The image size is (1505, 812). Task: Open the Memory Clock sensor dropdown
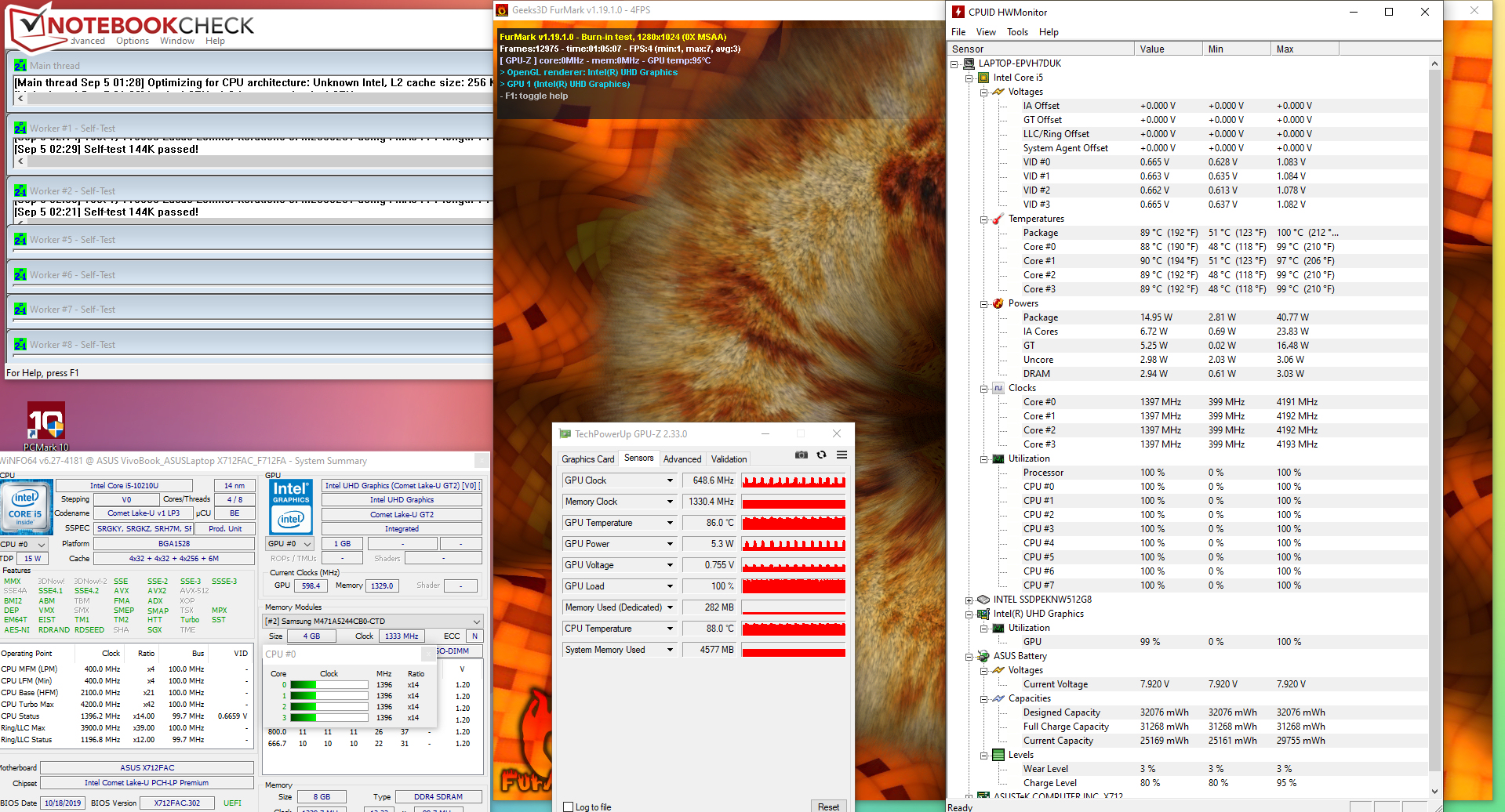(x=670, y=502)
